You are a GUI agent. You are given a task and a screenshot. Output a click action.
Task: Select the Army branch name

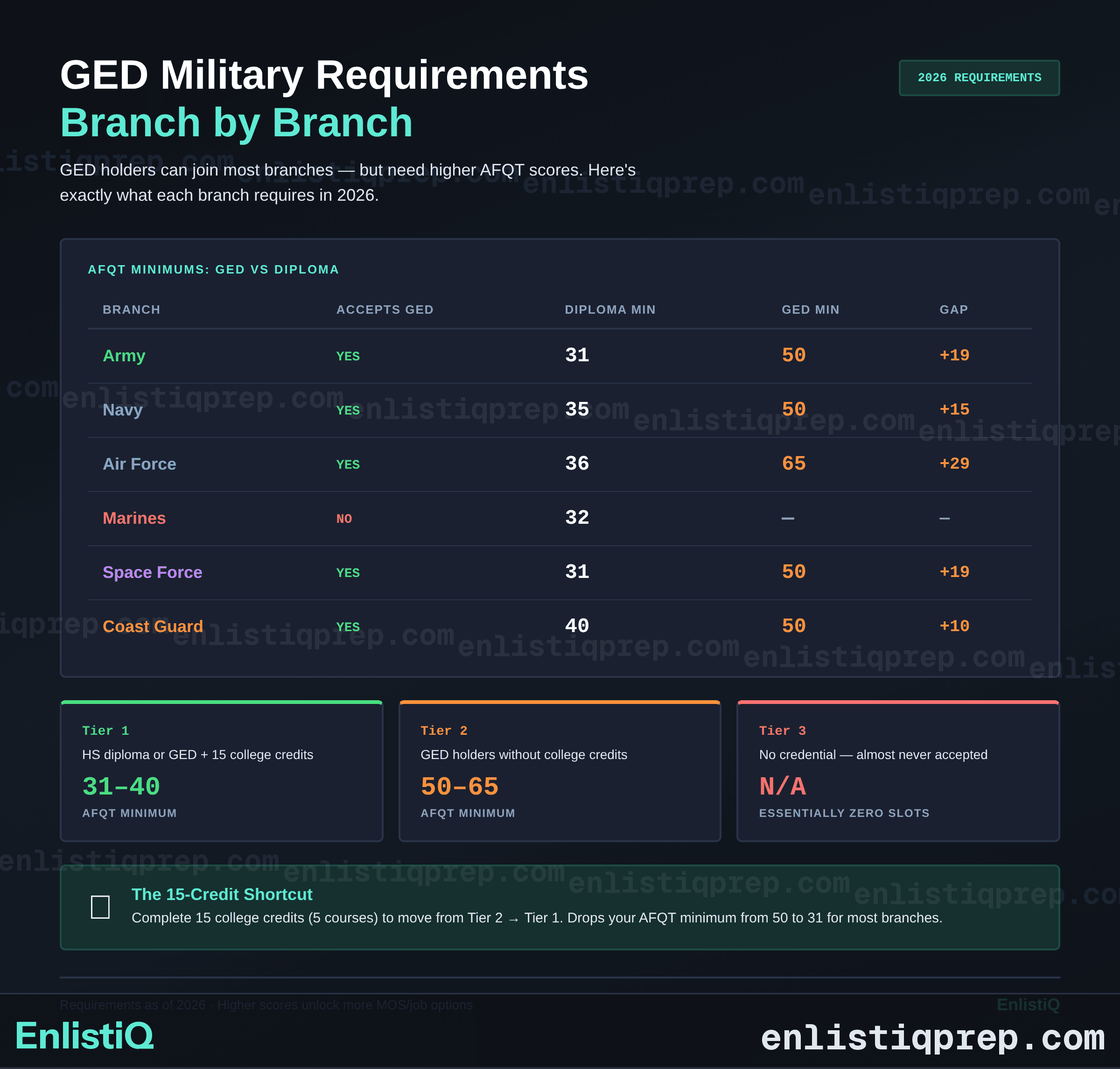coord(124,356)
